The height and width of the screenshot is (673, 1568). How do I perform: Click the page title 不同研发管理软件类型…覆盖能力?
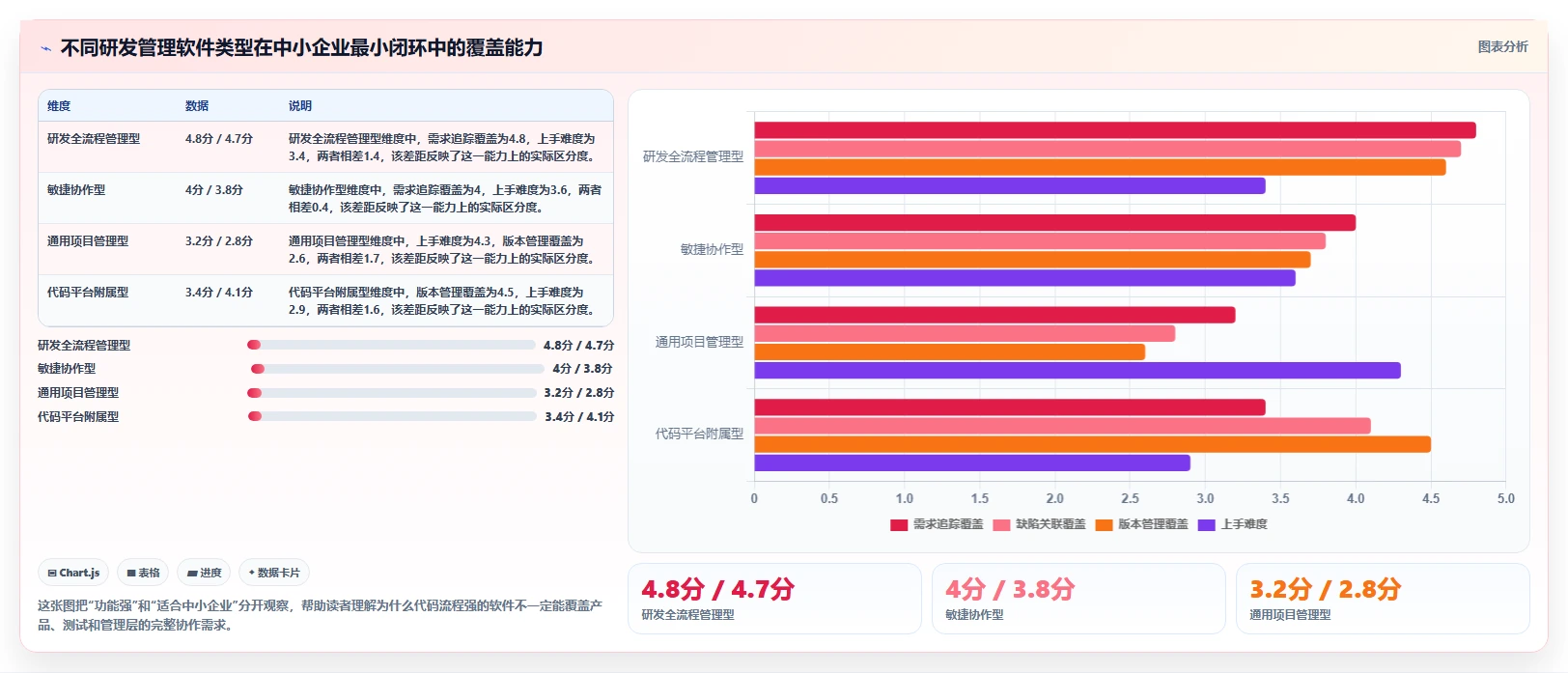pos(301,47)
